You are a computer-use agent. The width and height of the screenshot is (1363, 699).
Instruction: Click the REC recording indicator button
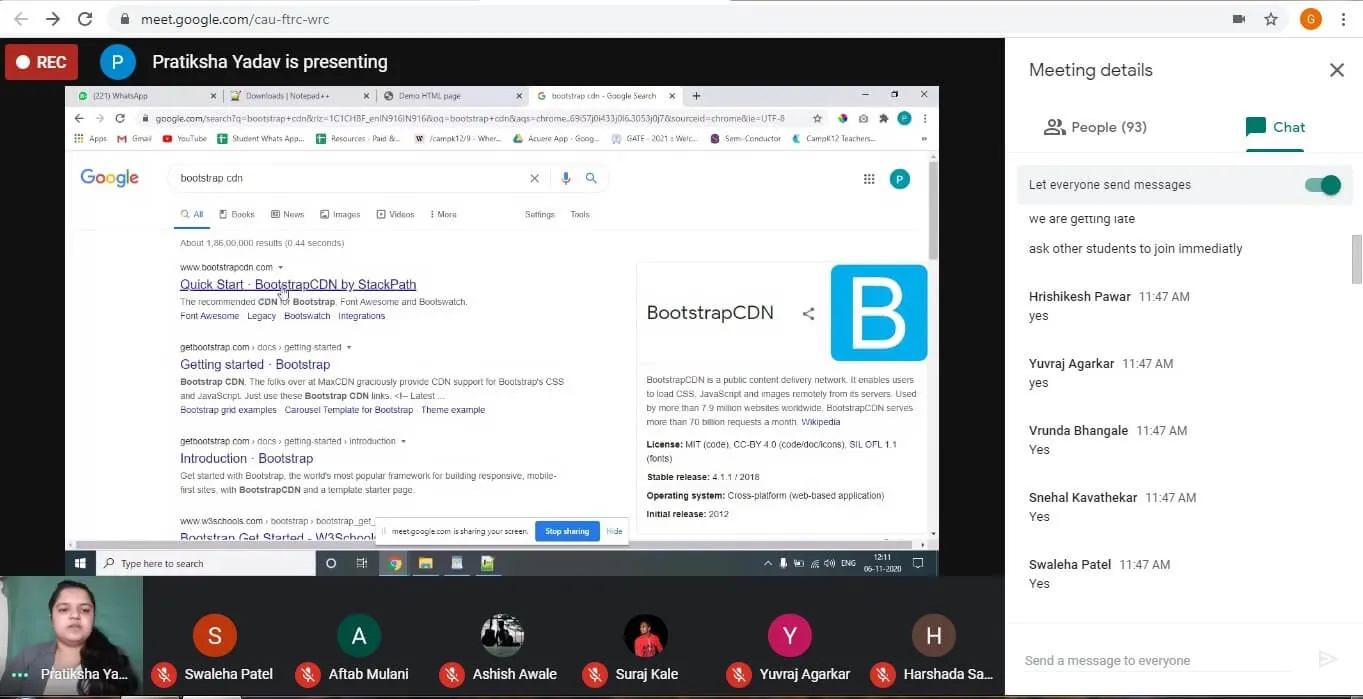pyautogui.click(x=41, y=62)
